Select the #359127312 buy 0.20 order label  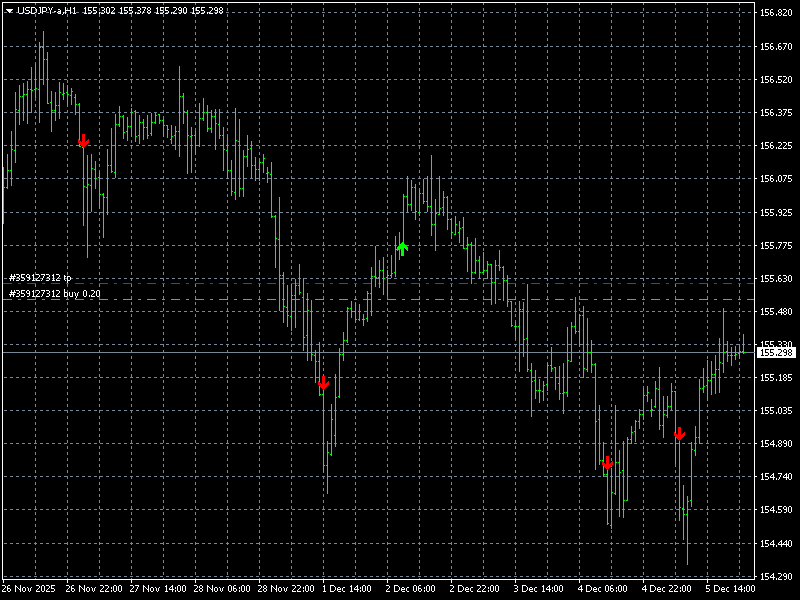coord(54,293)
